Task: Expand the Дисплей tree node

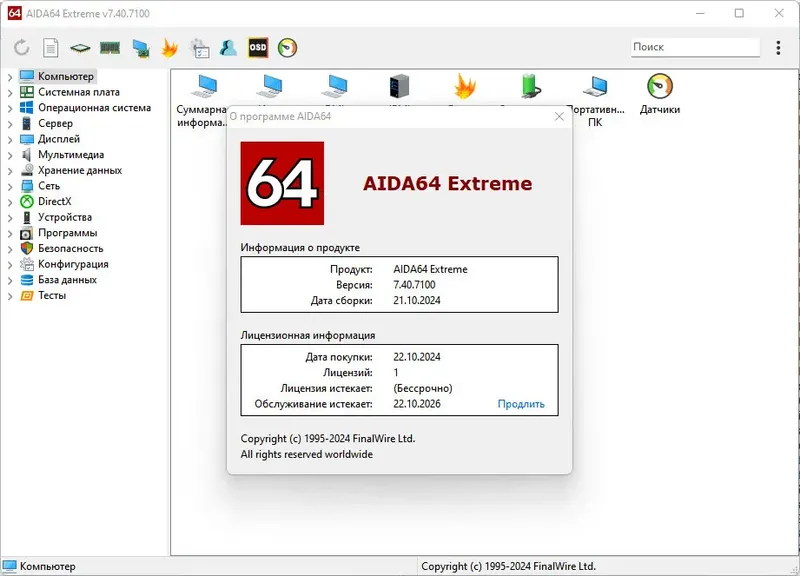Action: (10, 140)
